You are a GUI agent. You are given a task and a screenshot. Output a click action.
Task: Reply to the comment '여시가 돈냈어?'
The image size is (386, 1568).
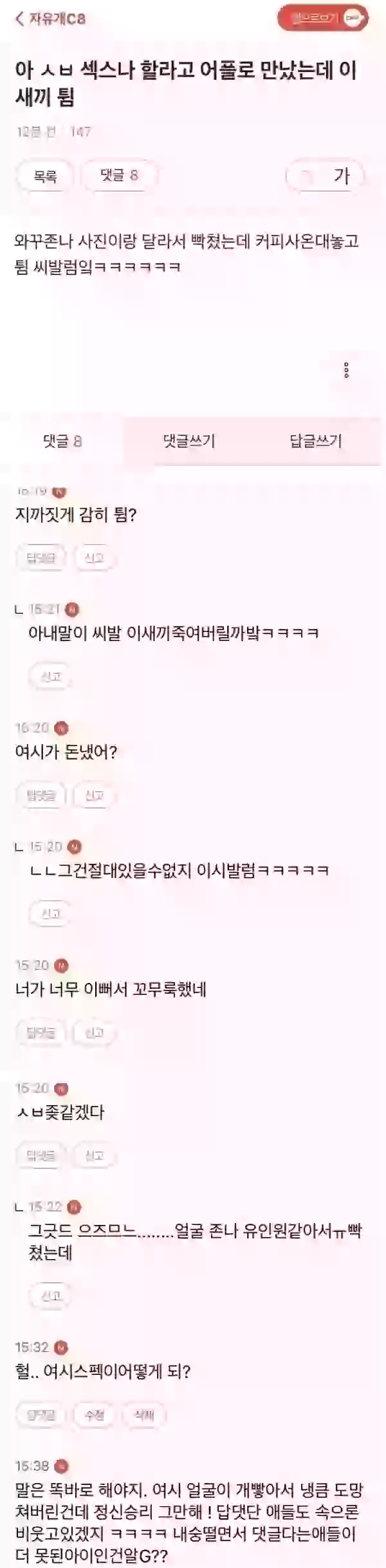(x=41, y=796)
